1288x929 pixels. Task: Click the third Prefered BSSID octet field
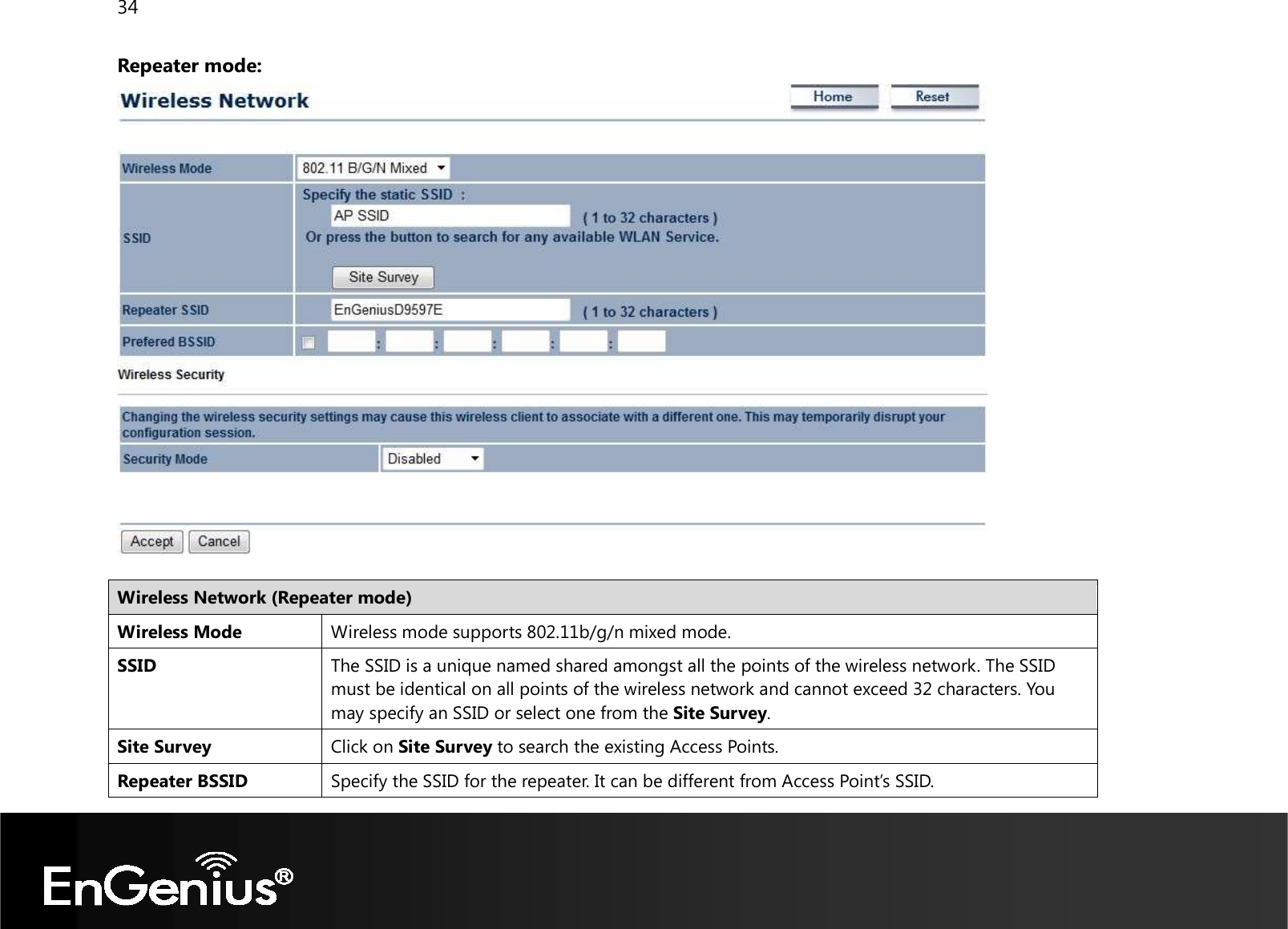[x=467, y=342]
